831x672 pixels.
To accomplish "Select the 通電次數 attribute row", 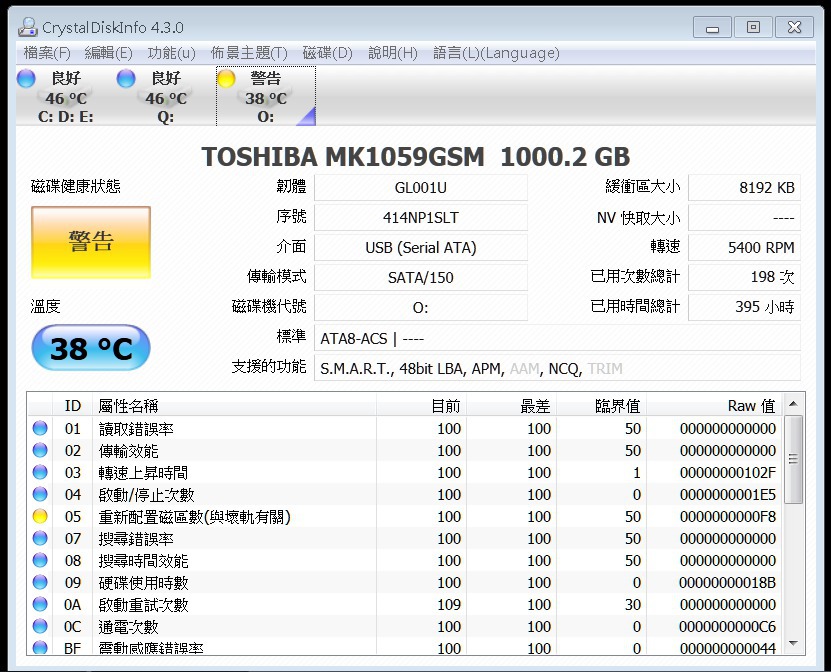I will click(x=405, y=626).
